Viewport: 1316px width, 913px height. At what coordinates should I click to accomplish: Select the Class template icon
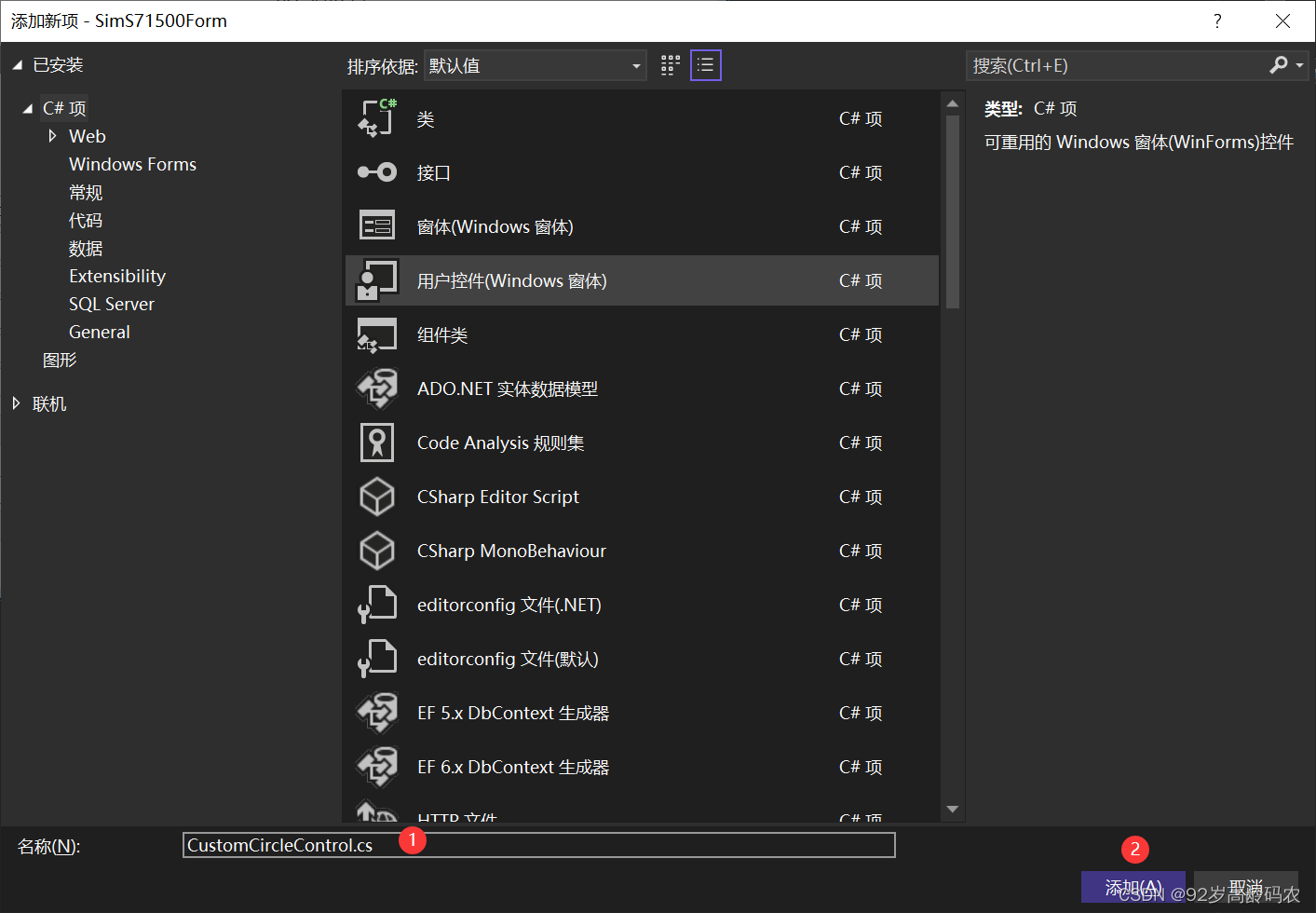(x=377, y=118)
